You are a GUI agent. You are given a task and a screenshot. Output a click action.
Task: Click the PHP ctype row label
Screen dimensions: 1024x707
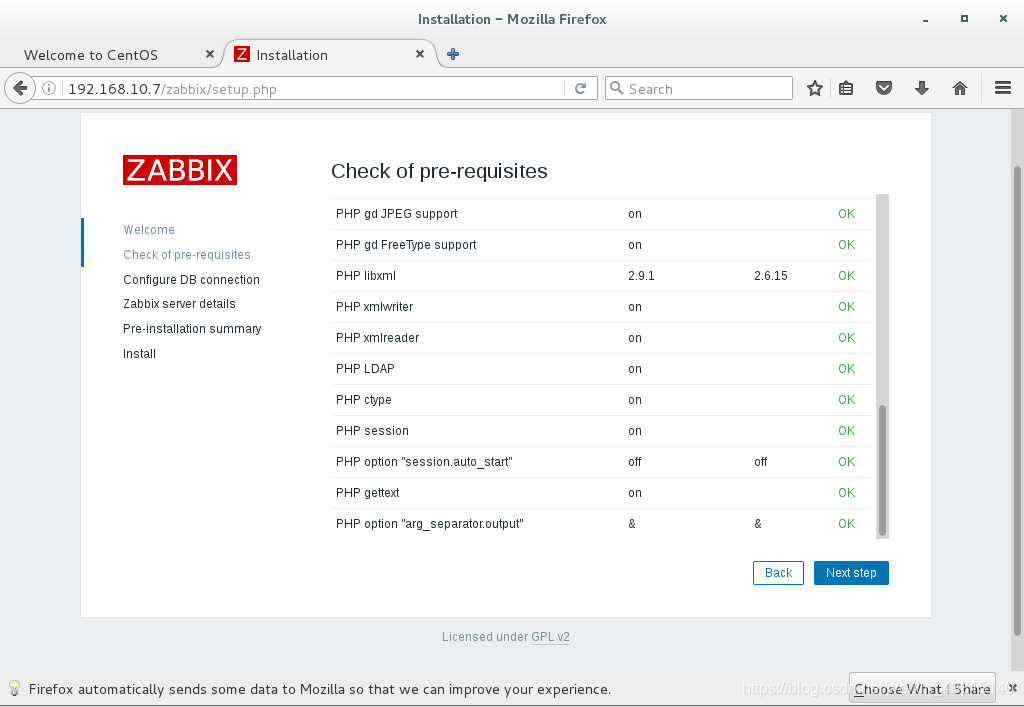pyautogui.click(x=364, y=400)
